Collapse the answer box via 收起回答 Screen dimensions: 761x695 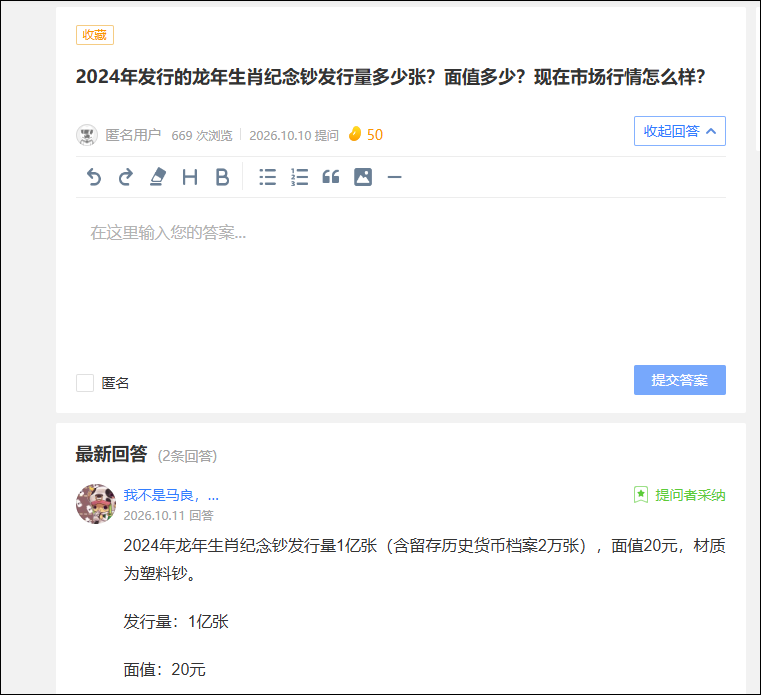point(679,131)
